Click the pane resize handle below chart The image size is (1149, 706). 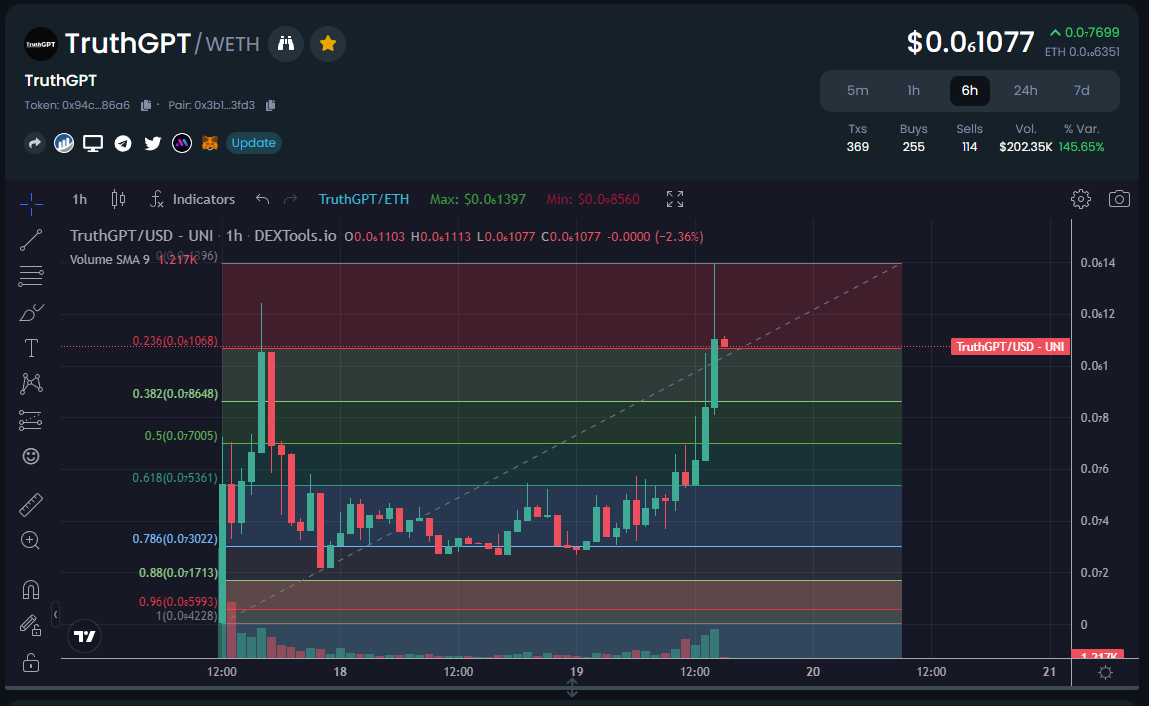click(x=572, y=688)
